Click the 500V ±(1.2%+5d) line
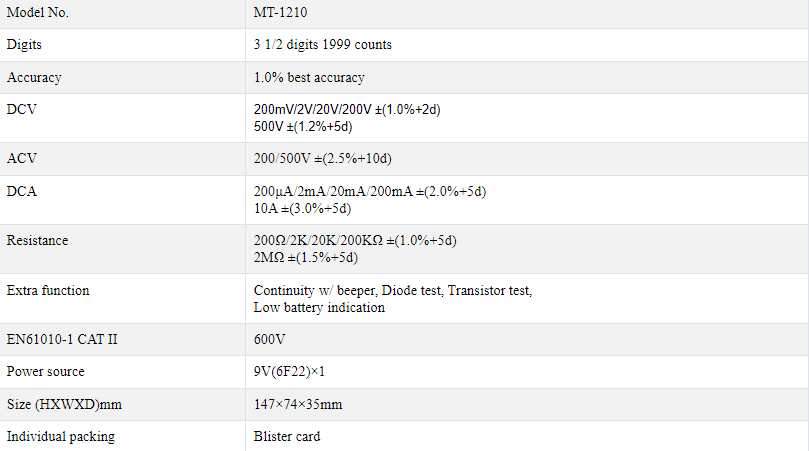This screenshot has width=809, height=451. click(303, 126)
